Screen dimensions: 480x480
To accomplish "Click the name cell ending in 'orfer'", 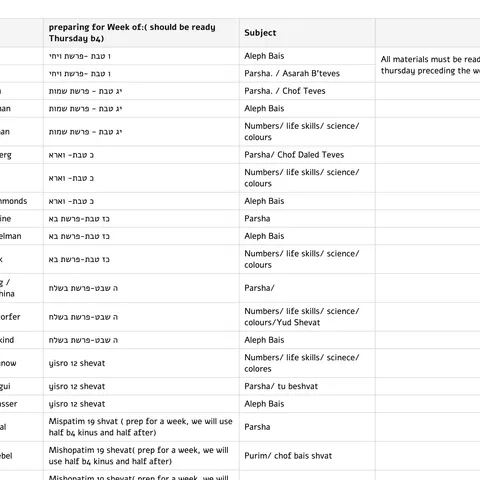I will tap(21, 317).
